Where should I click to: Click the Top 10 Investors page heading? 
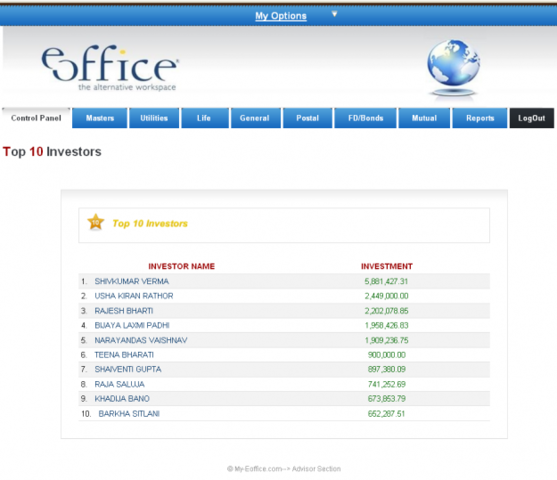tap(52, 152)
